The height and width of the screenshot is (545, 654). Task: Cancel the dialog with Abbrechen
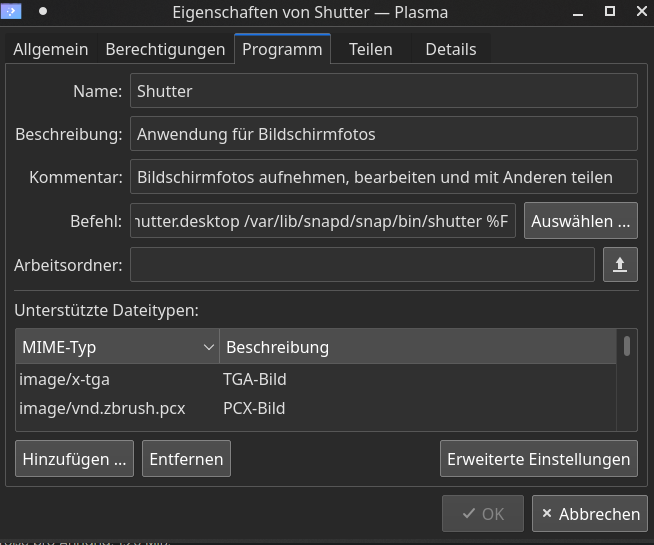[590, 514]
